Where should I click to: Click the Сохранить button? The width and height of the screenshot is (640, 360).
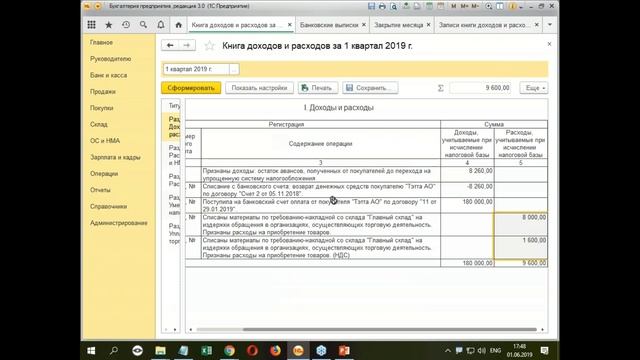370,88
